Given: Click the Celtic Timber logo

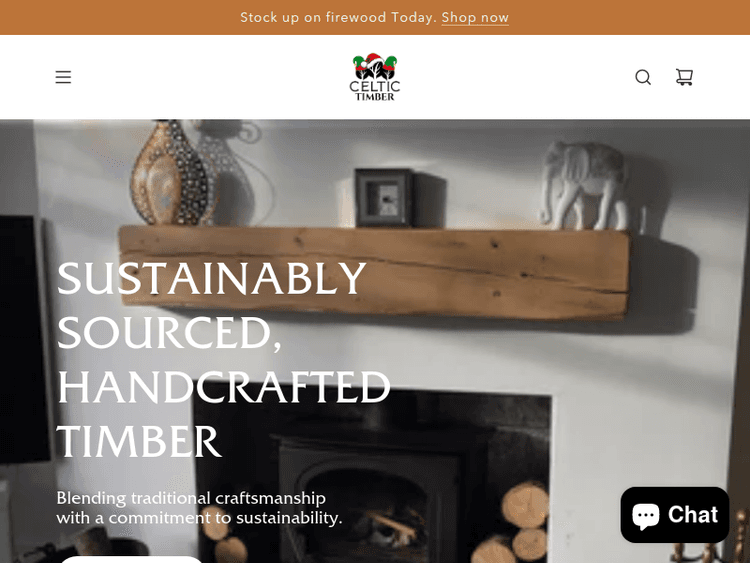Looking at the screenshot, I should pyautogui.click(x=375, y=77).
